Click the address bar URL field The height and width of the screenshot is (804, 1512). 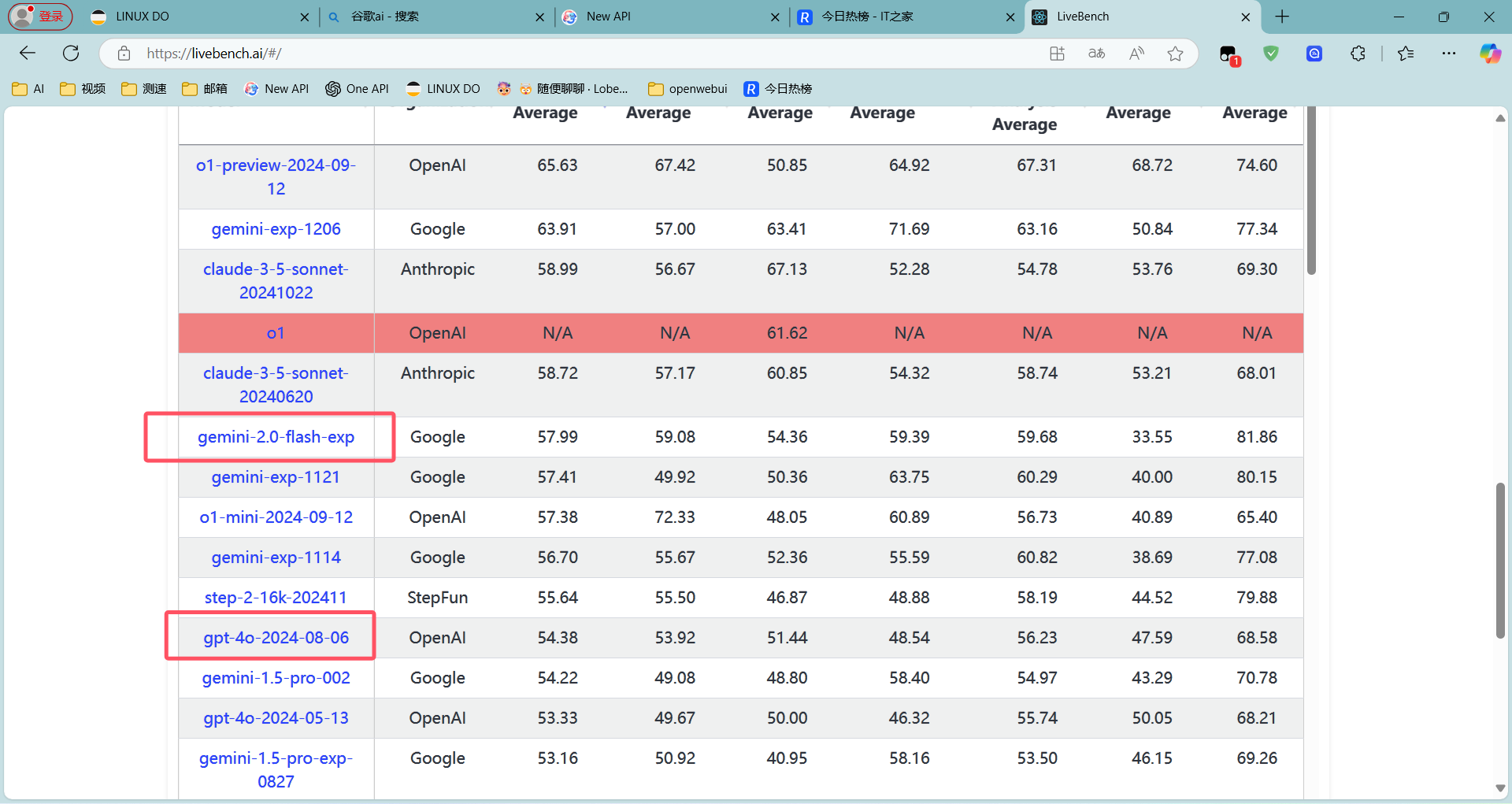point(583,54)
